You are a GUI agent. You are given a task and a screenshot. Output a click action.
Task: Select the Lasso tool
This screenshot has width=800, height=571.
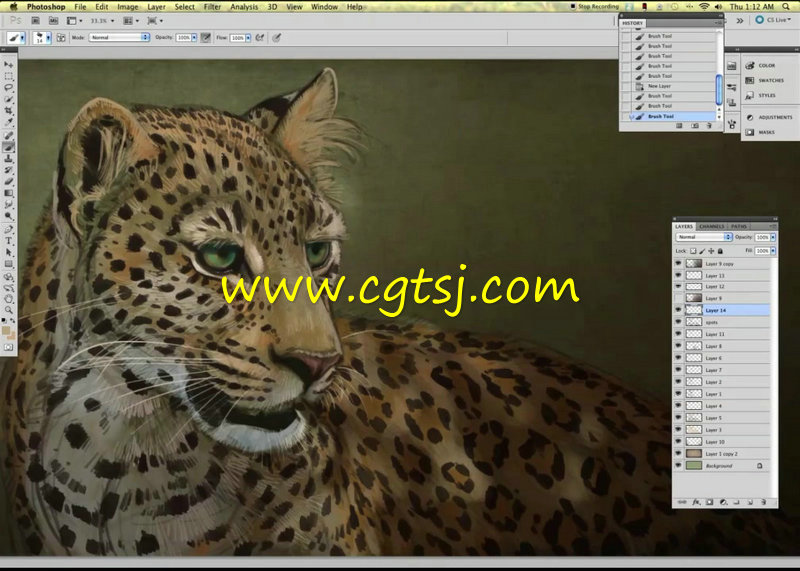coord(9,88)
